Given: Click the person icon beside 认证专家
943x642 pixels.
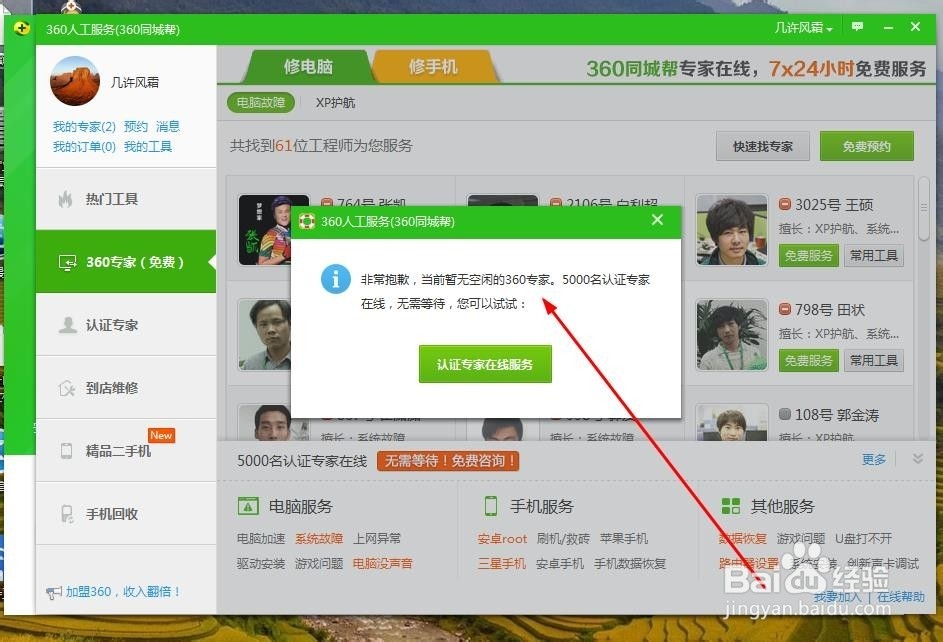Looking at the screenshot, I should (x=67, y=325).
